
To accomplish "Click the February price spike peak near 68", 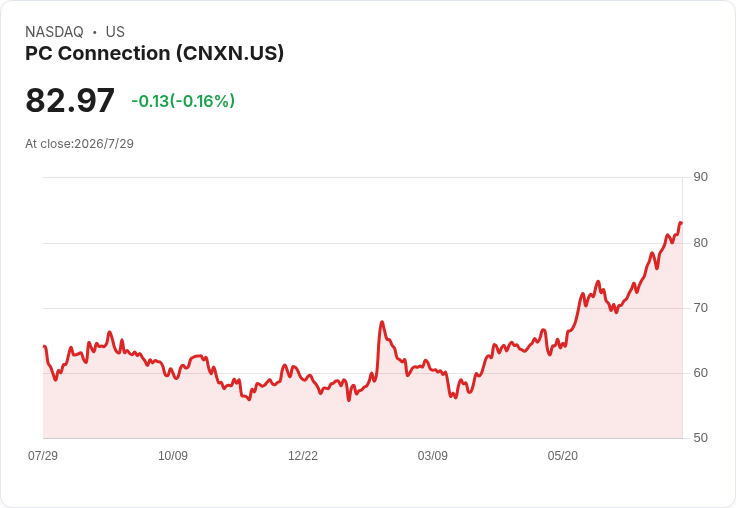I will tap(382, 322).
